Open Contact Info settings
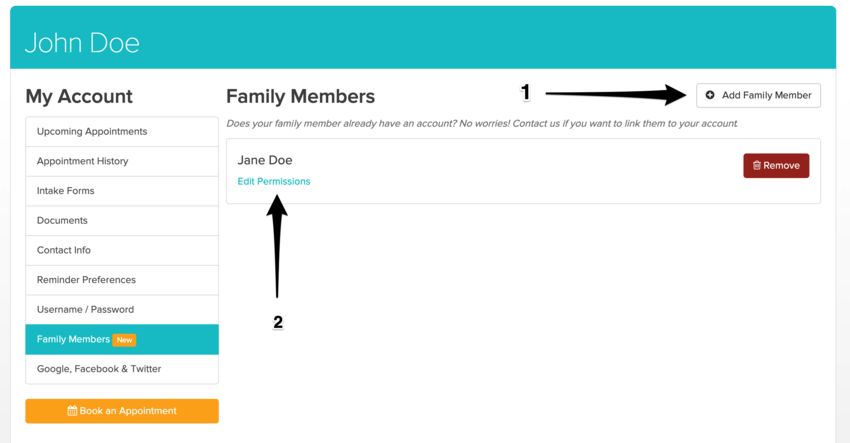 point(64,250)
